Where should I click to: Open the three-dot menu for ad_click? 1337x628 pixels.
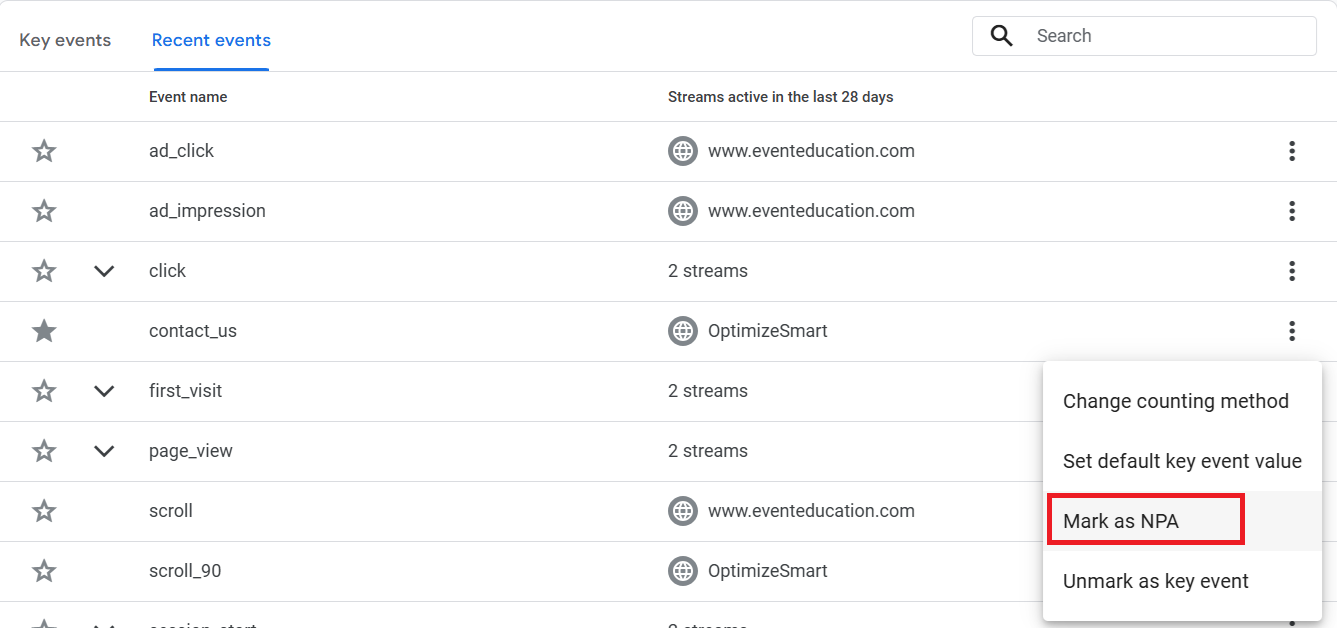coord(1292,151)
